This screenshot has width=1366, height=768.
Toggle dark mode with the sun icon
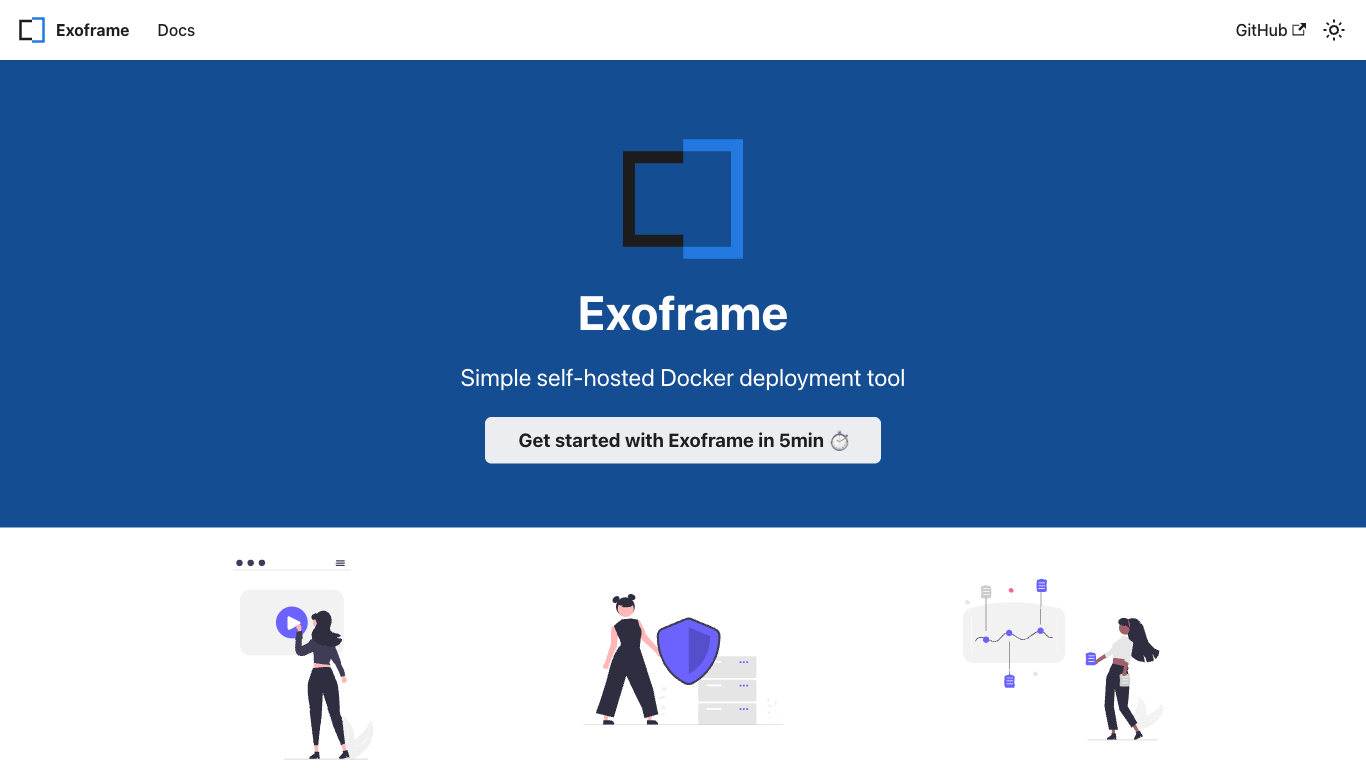pos(1334,30)
